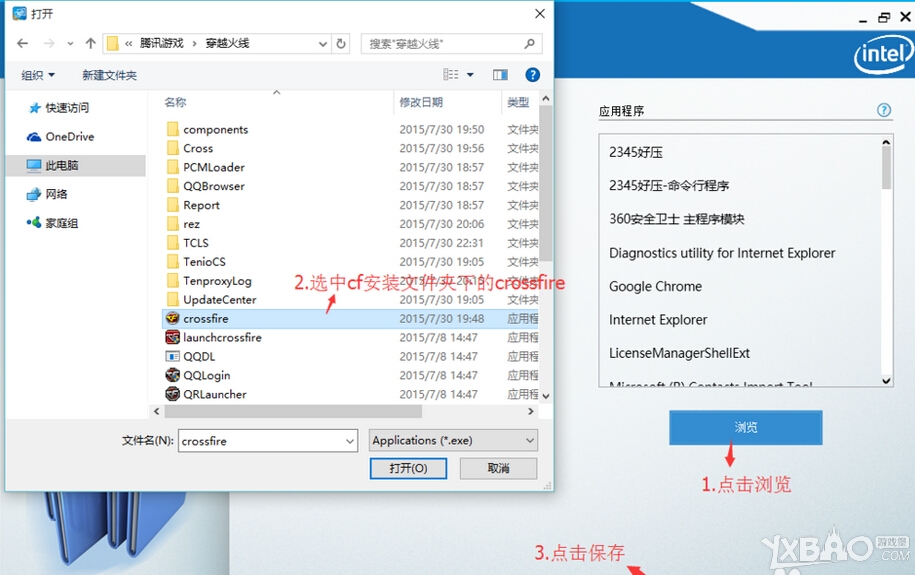Select the QRLauncher application icon
Image resolution: width=915 pixels, height=575 pixels.
point(172,394)
